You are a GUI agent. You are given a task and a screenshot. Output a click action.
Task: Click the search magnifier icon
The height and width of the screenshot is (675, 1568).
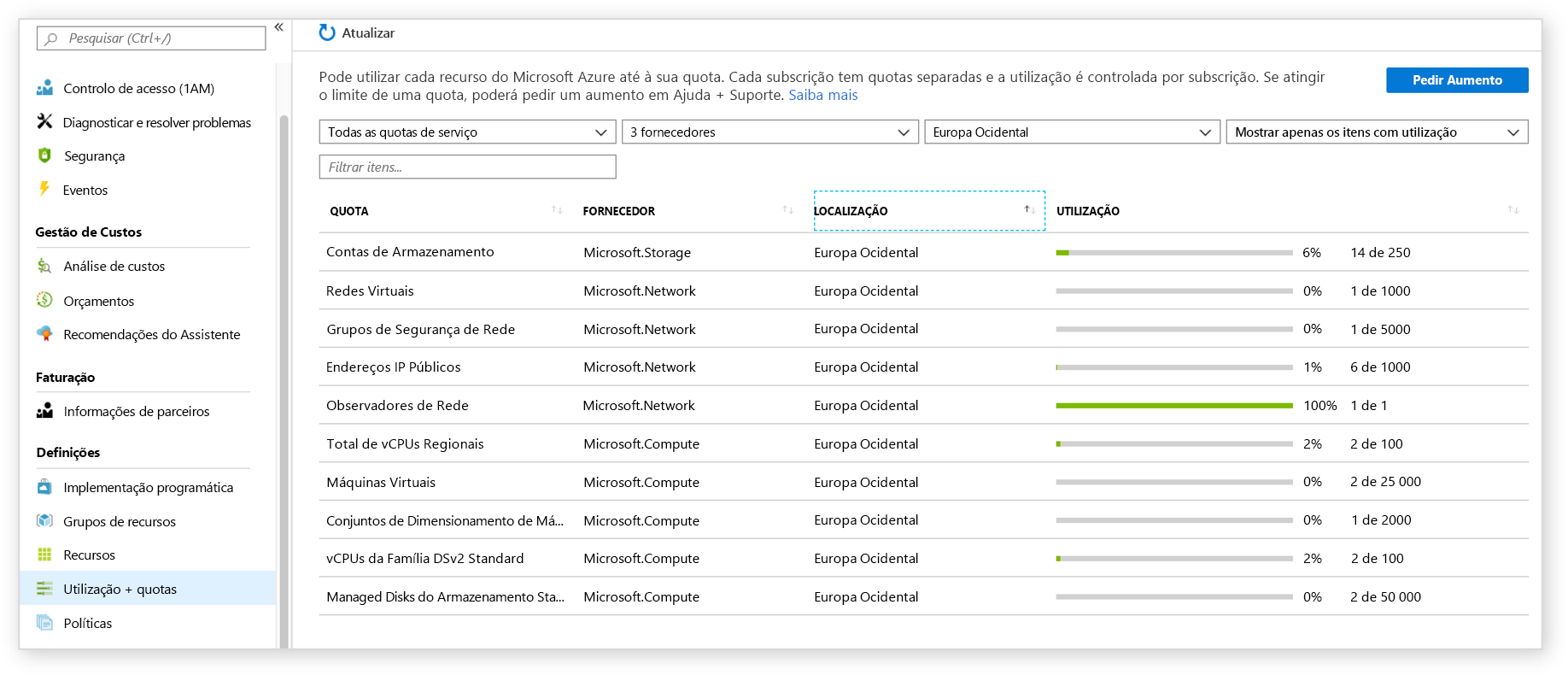51,38
